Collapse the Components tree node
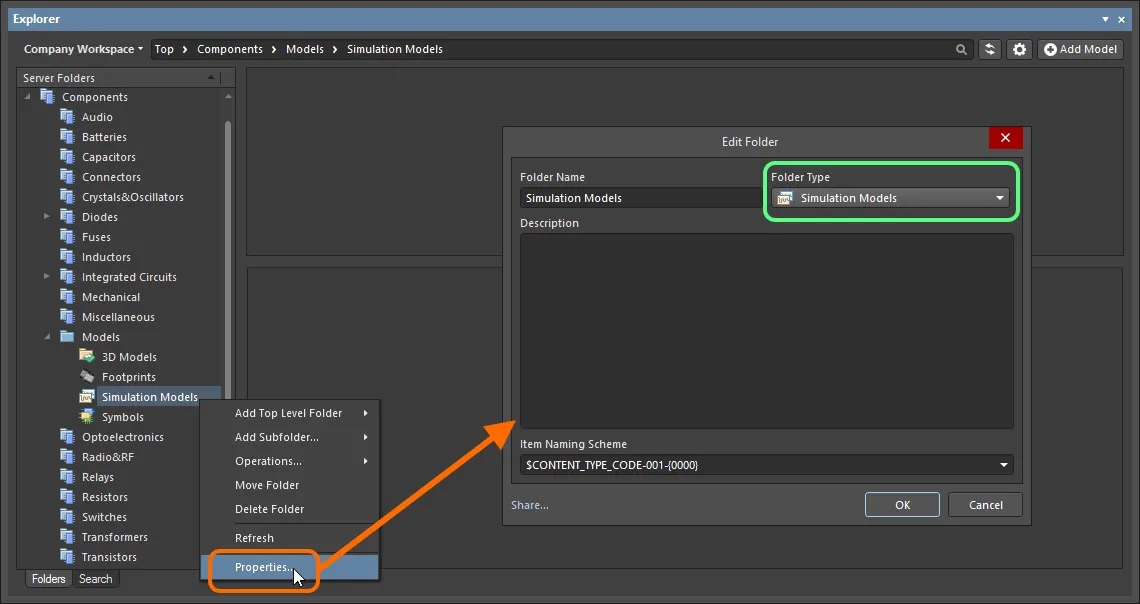This screenshot has width=1140, height=604. (28, 97)
